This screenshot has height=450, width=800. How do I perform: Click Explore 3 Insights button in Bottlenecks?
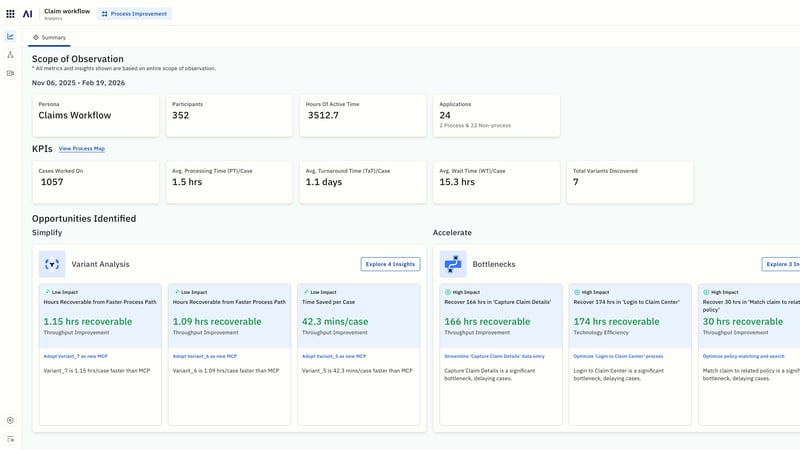pos(781,264)
